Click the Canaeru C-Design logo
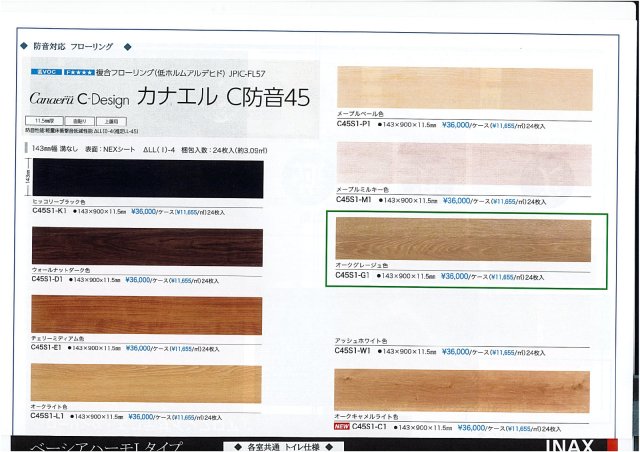Image resolution: width=640 pixels, height=452 pixels. (80, 99)
